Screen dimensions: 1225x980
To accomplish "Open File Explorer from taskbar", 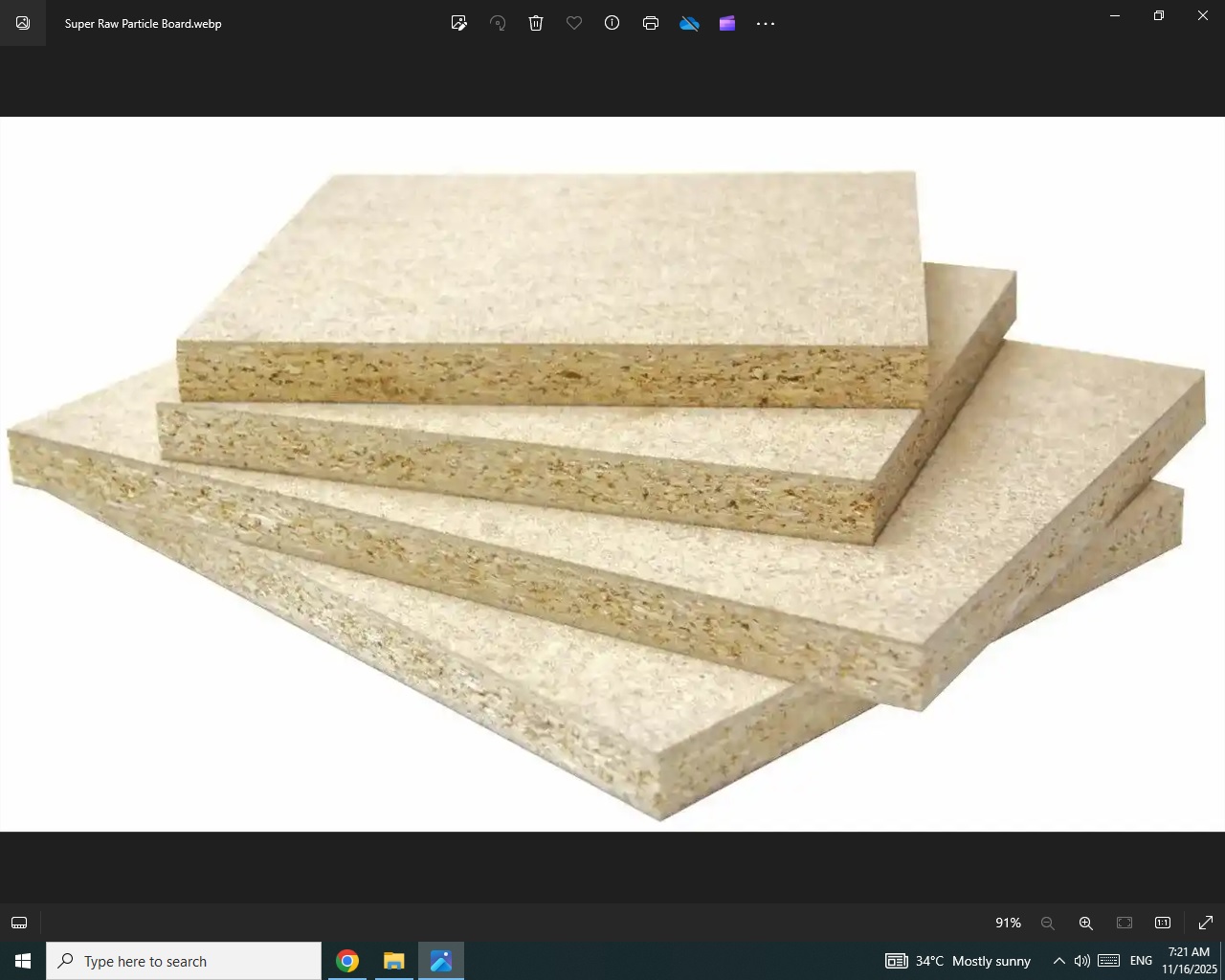I will point(394,961).
